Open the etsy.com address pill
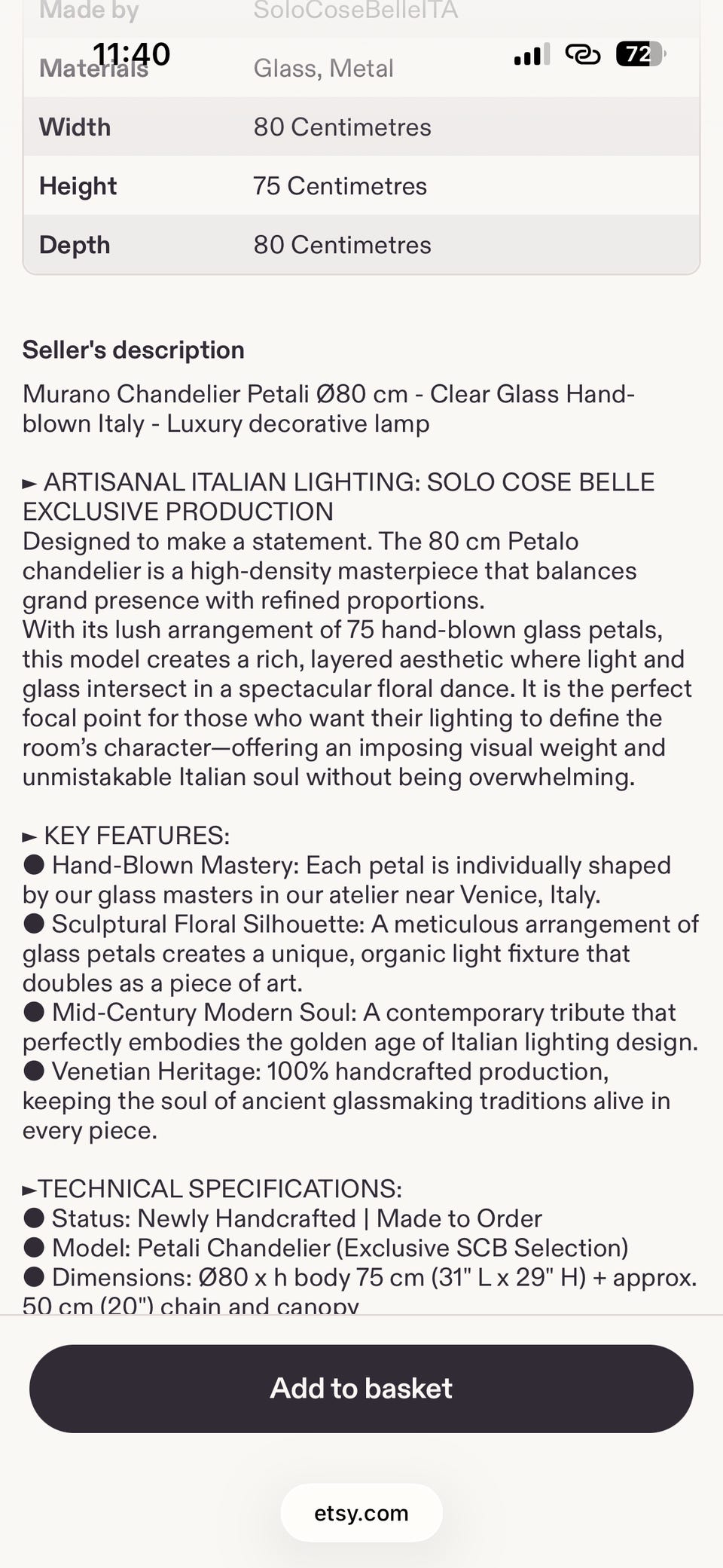The image size is (723, 1568). point(361,1513)
